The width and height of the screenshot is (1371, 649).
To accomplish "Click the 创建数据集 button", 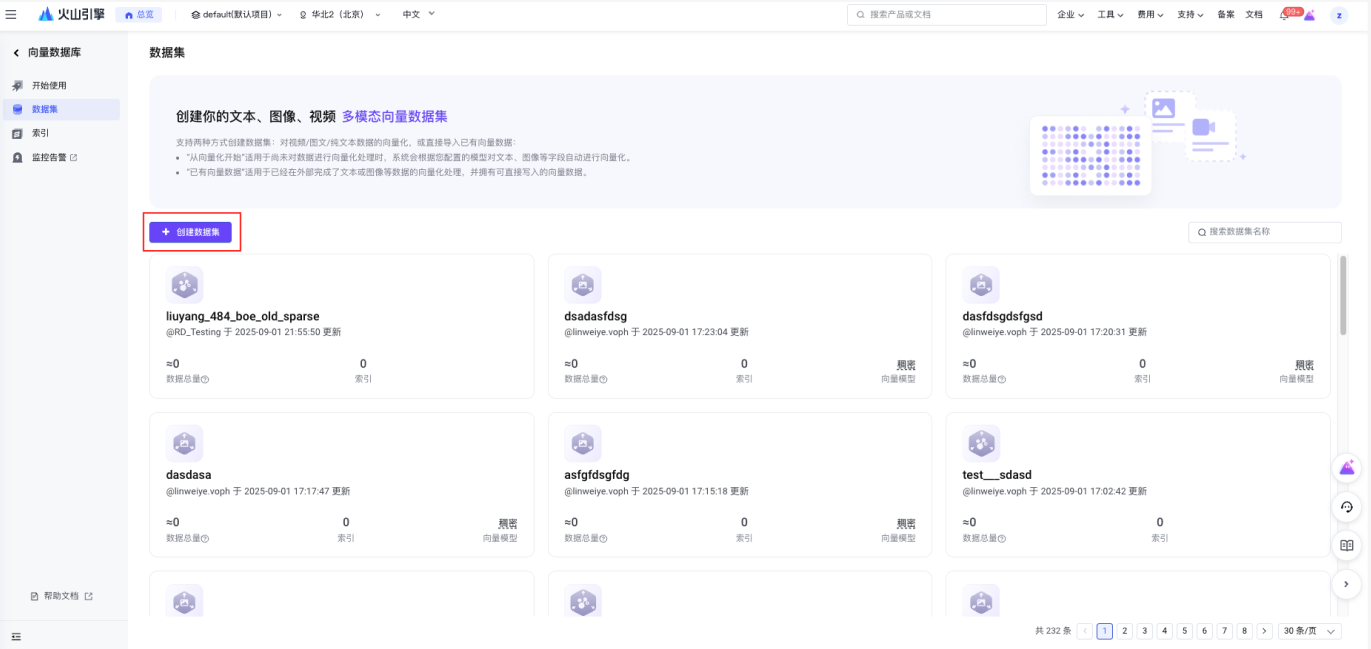I will click(x=191, y=232).
